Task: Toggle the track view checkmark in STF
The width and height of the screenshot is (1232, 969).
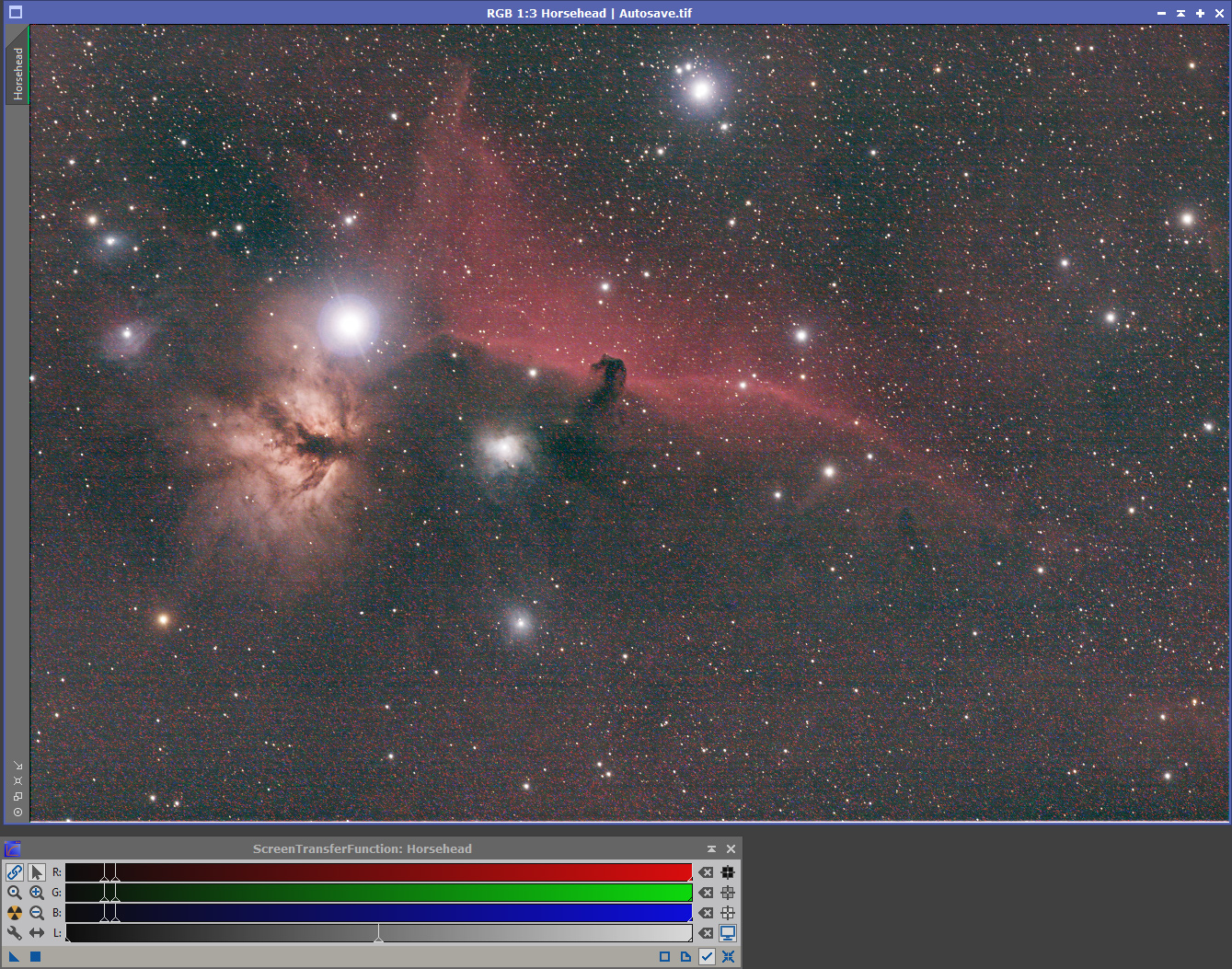Action: [x=707, y=957]
